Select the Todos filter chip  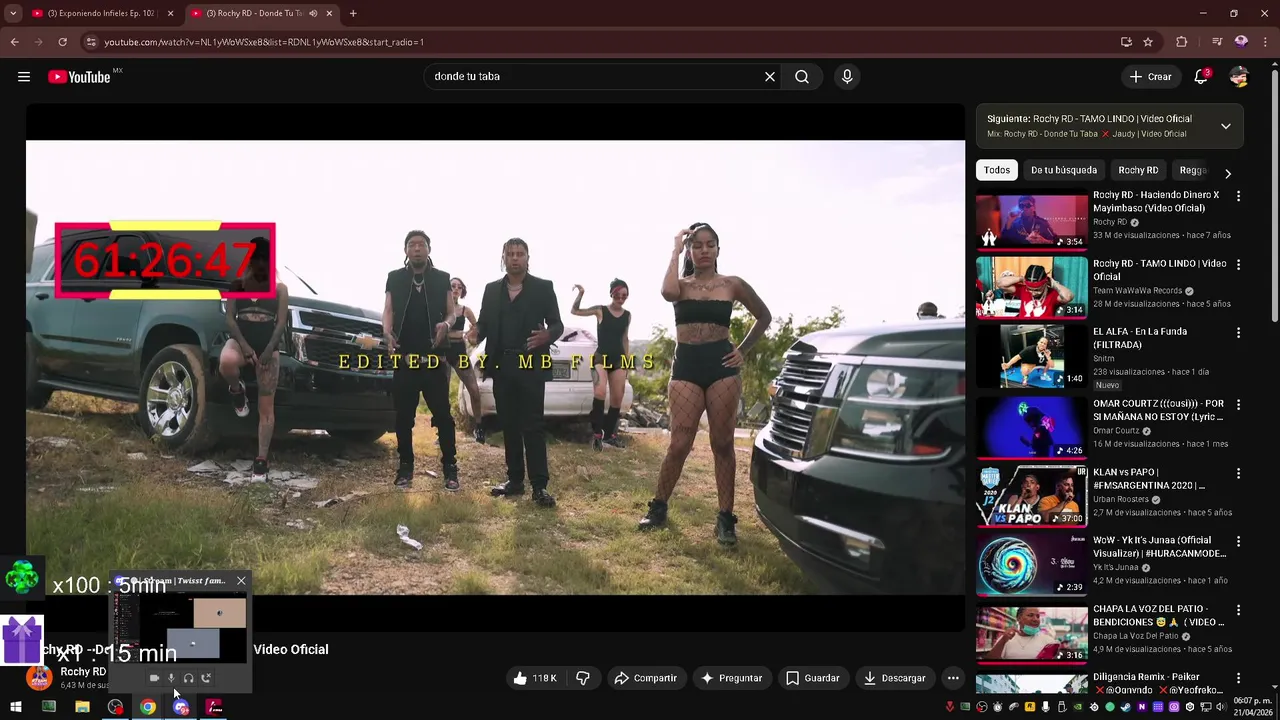pyautogui.click(x=997, y=170)
